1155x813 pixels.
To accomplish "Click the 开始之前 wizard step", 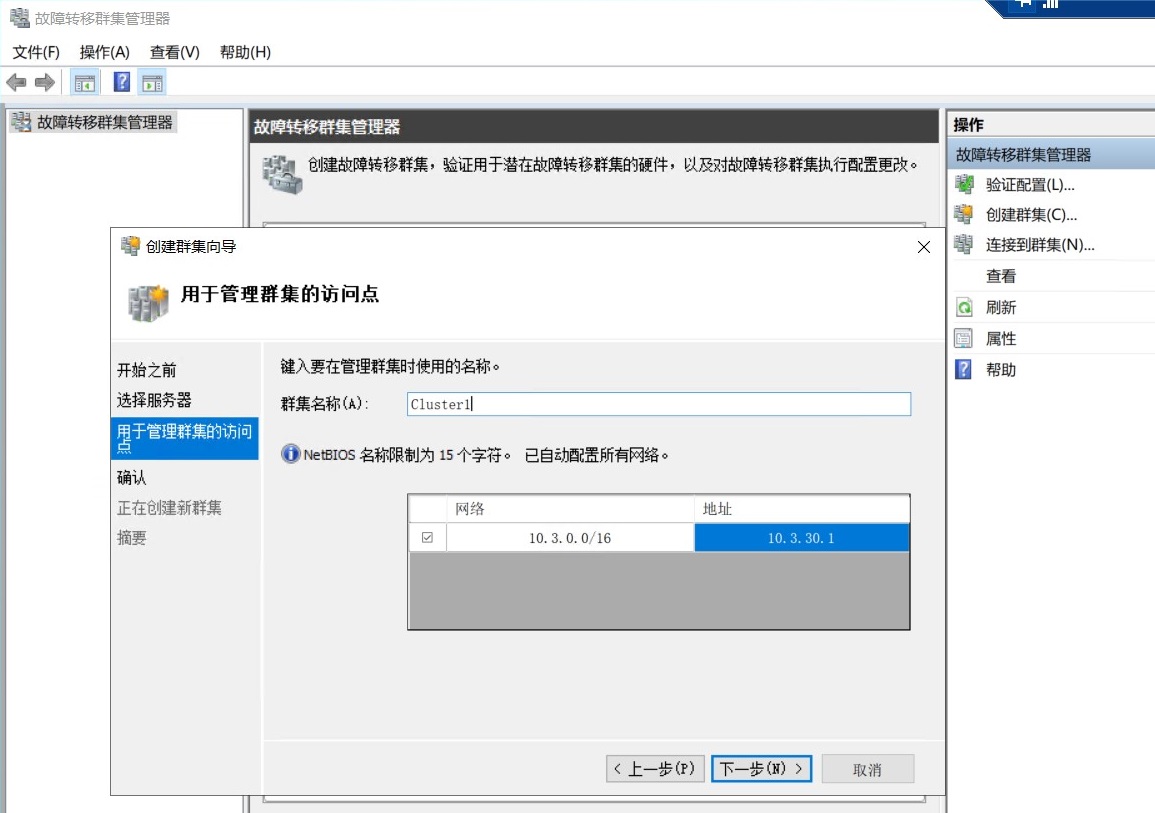I will pyautogui.click(x=147, y=370).
